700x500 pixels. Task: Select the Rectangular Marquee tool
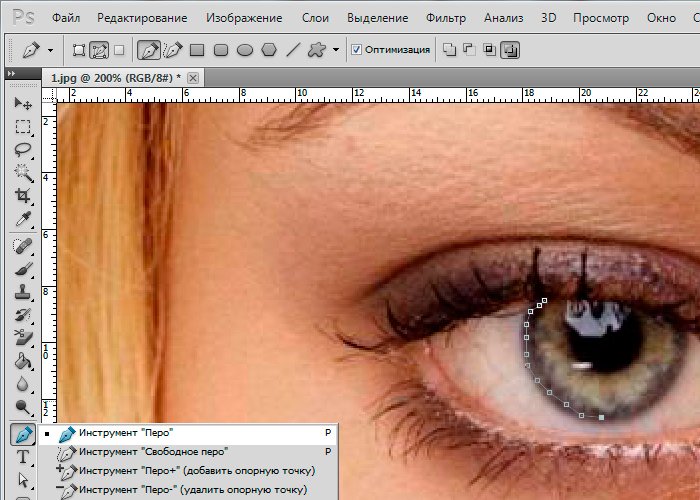22,127
